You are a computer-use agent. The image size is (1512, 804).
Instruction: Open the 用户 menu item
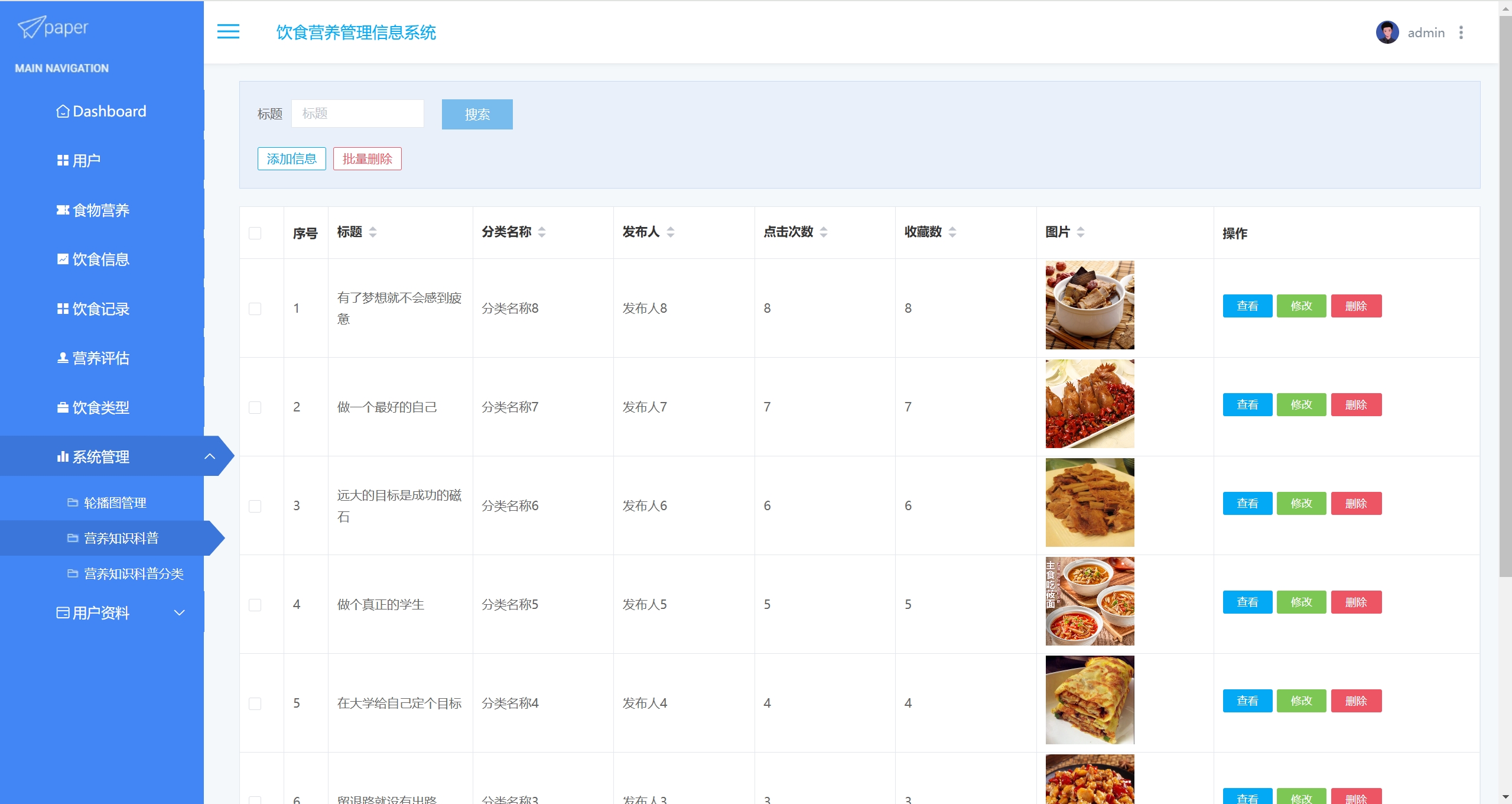(102, 161)
